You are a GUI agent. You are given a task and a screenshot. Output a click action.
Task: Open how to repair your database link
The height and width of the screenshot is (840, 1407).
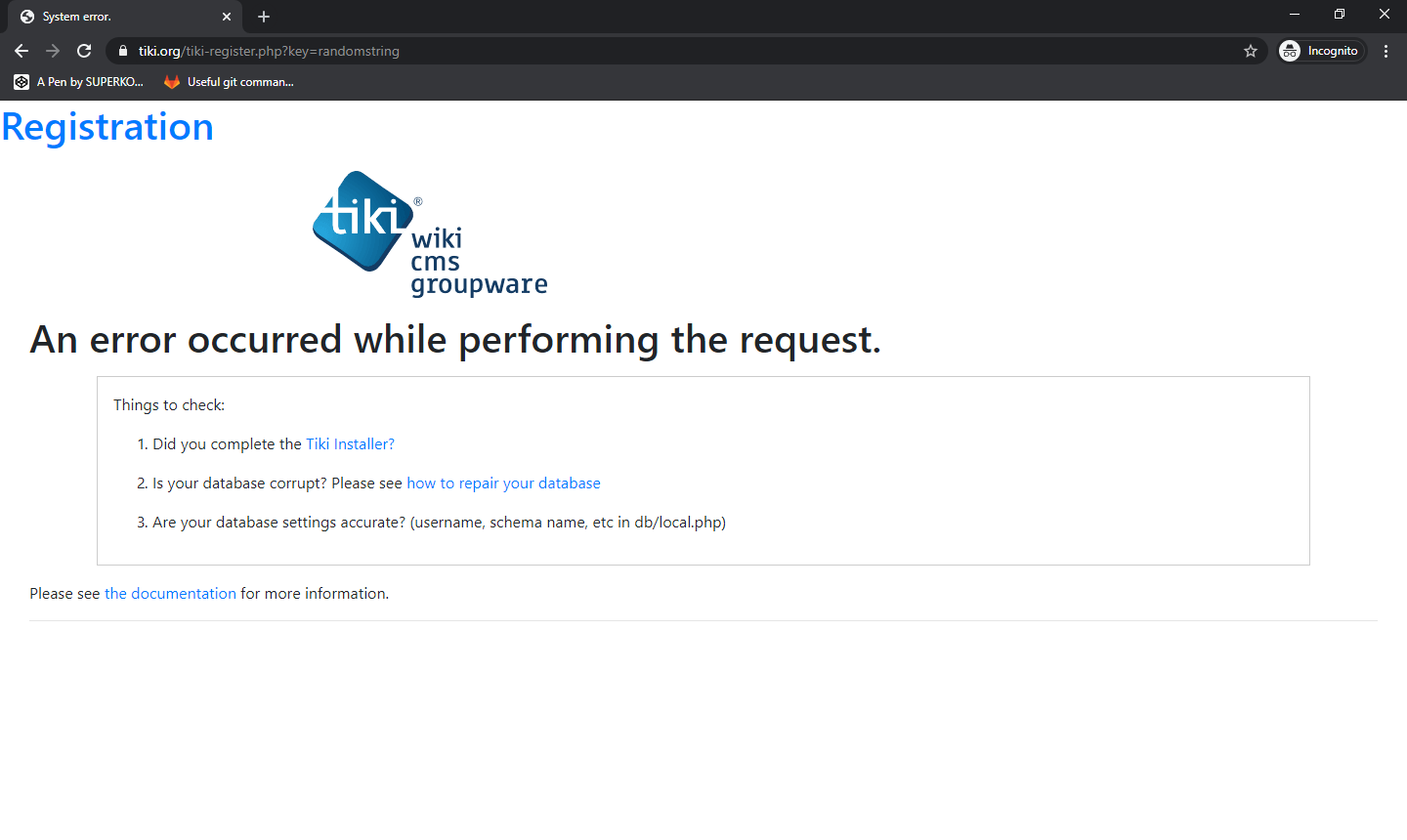[x=503, y=483]
